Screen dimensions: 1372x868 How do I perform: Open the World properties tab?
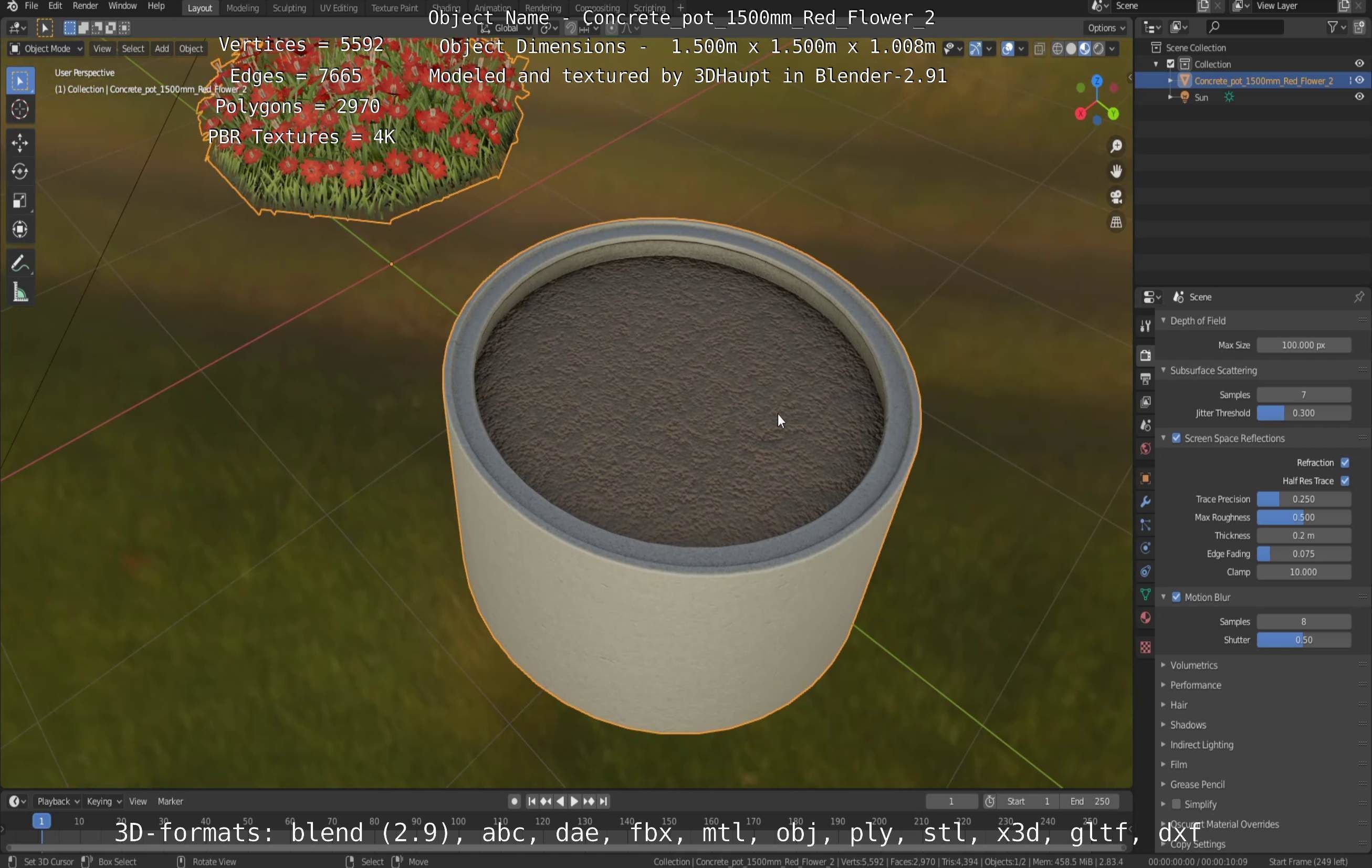pos(1145,449)
